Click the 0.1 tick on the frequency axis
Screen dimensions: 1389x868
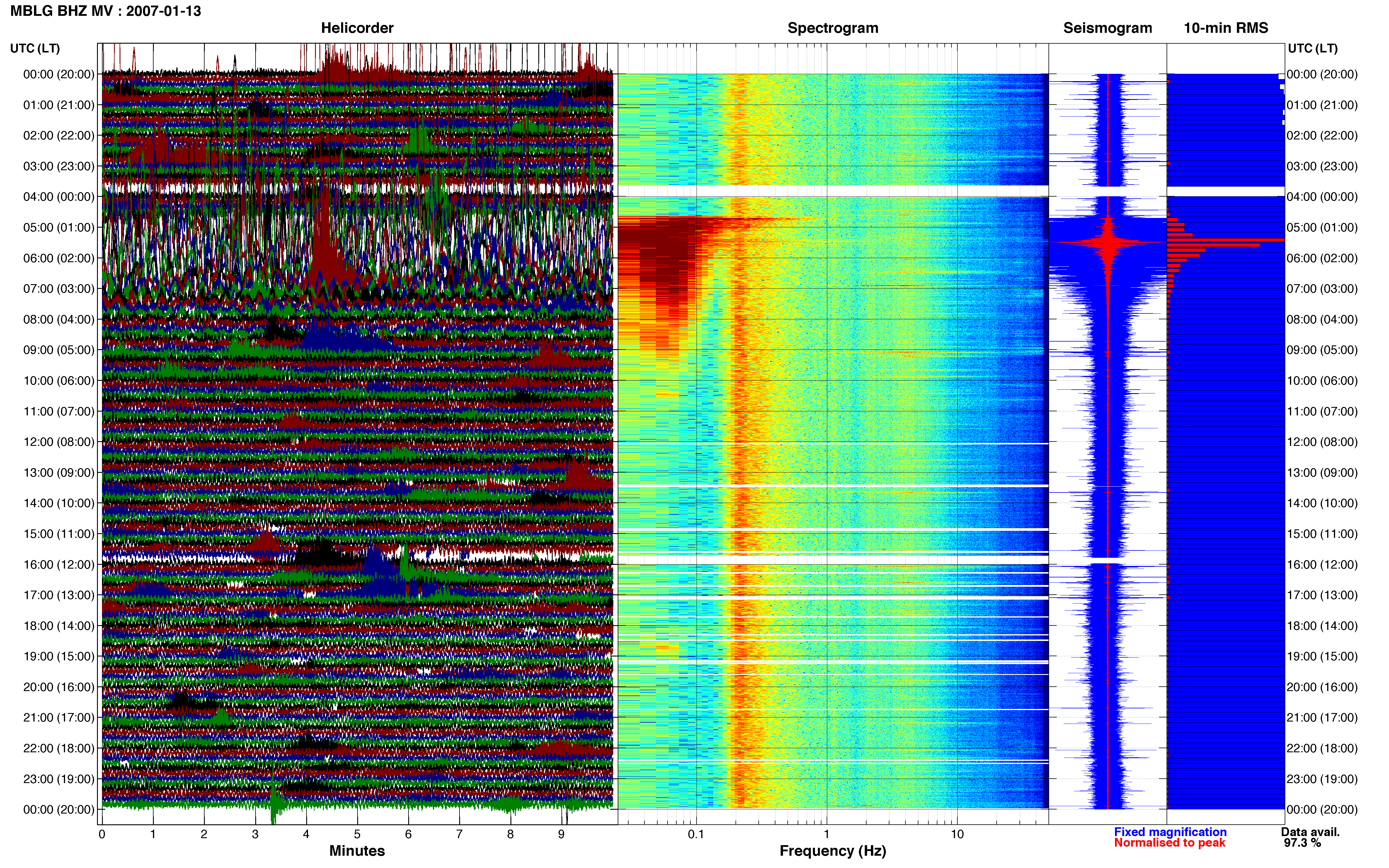click(696, 835)
